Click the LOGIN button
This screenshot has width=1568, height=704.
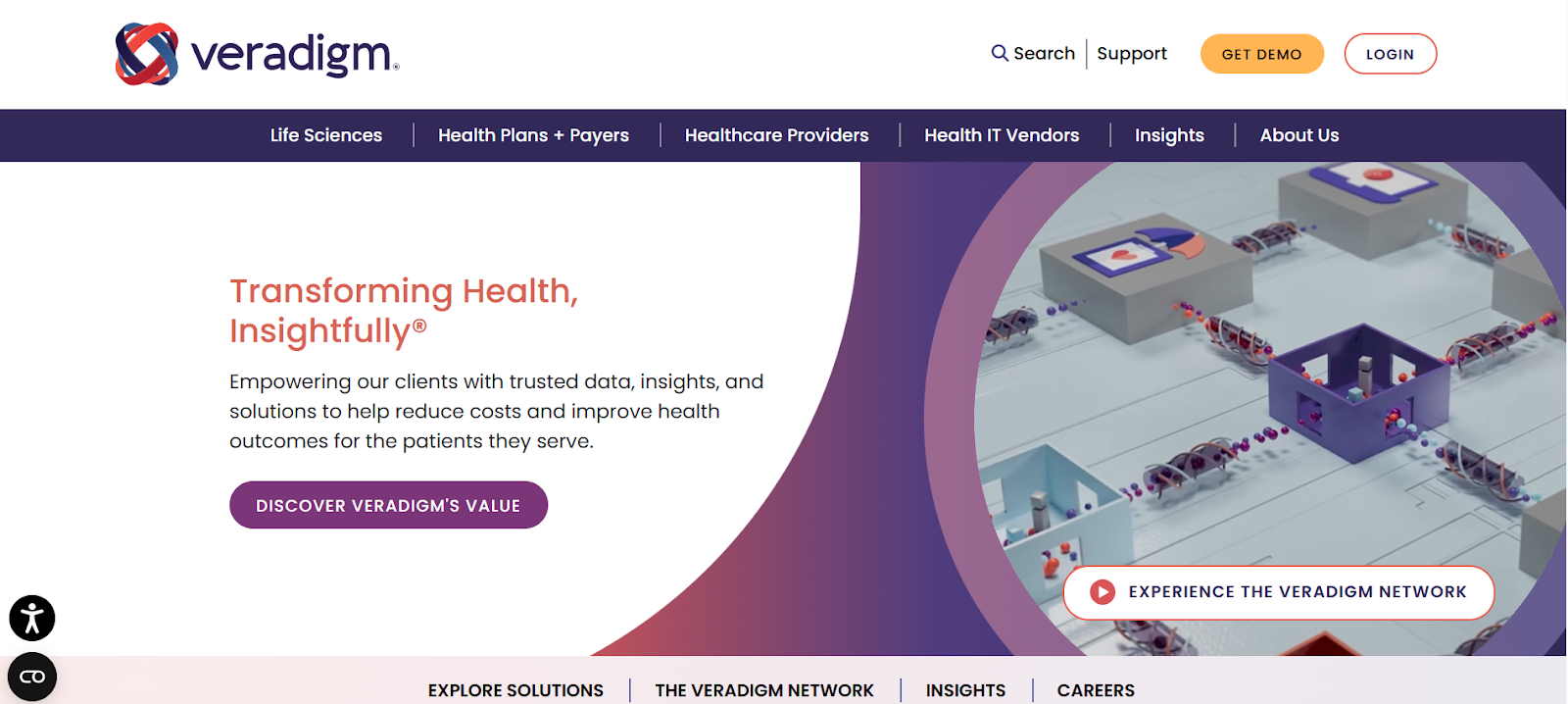click(x=1391, y=54)
